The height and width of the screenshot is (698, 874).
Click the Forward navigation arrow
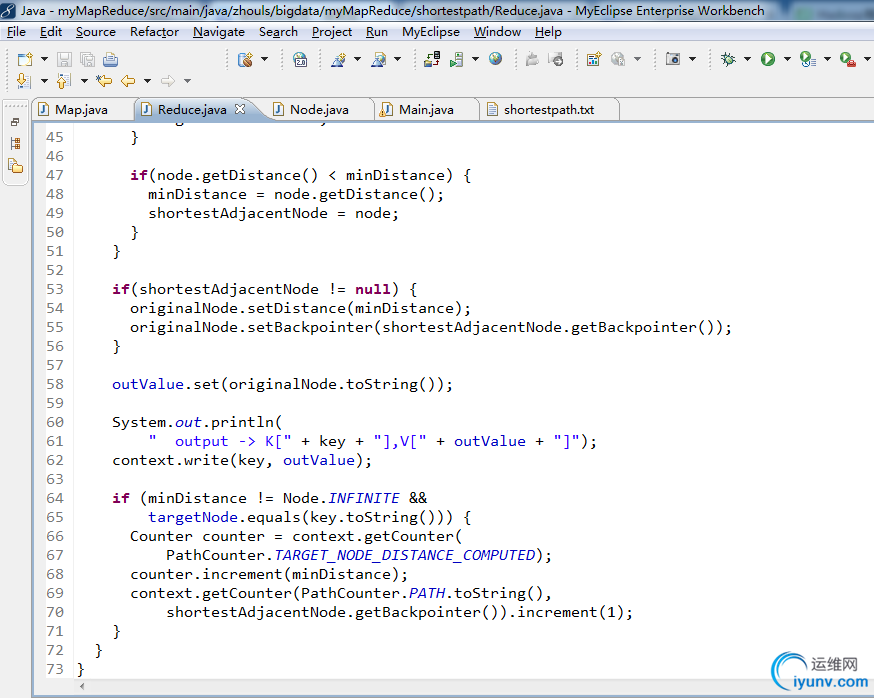point(167,81)
